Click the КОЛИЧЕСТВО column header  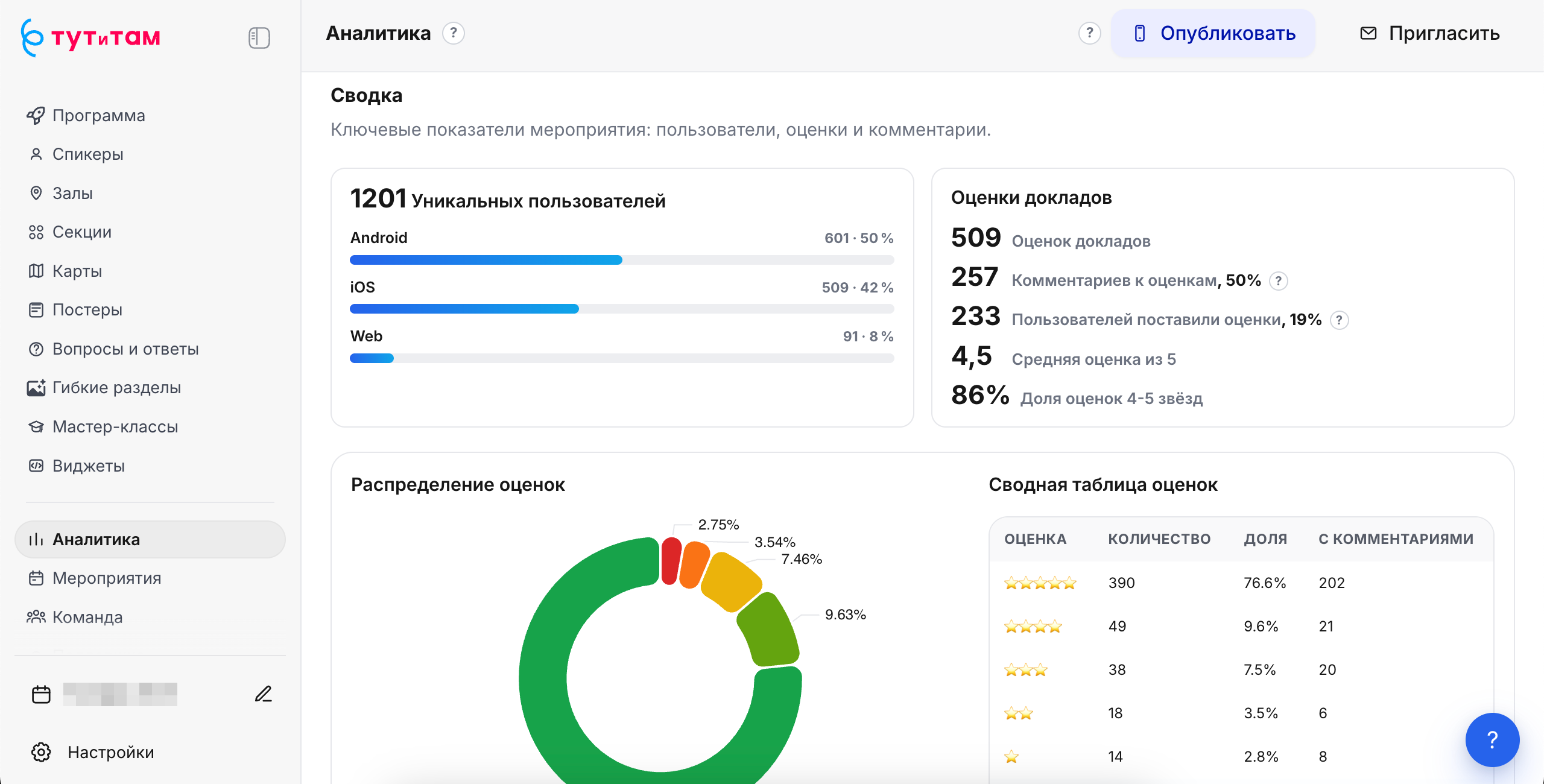coord(1159,539)
